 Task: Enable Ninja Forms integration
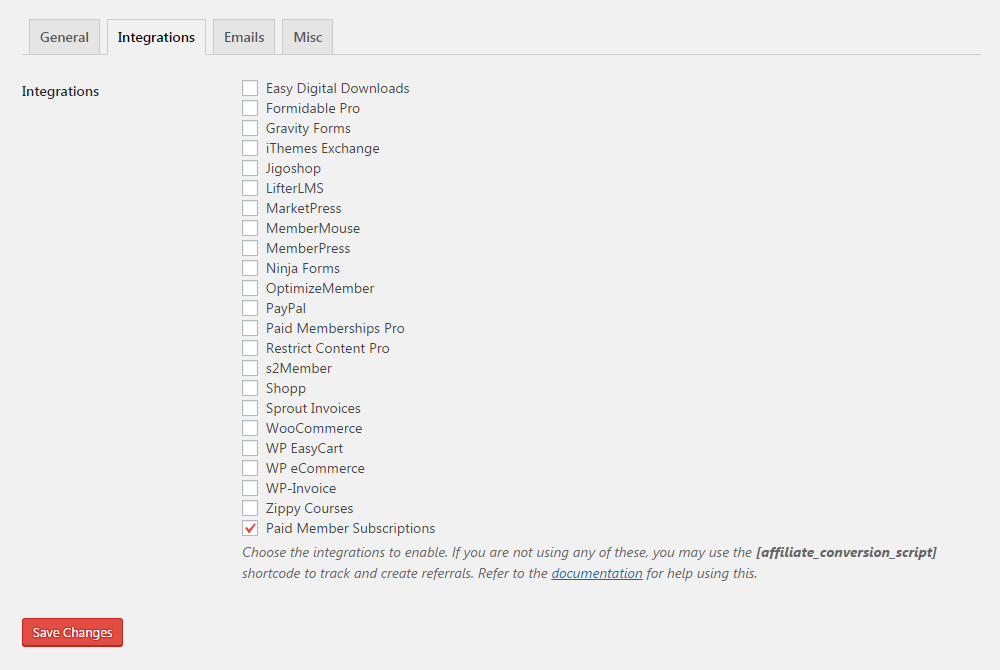250,268
